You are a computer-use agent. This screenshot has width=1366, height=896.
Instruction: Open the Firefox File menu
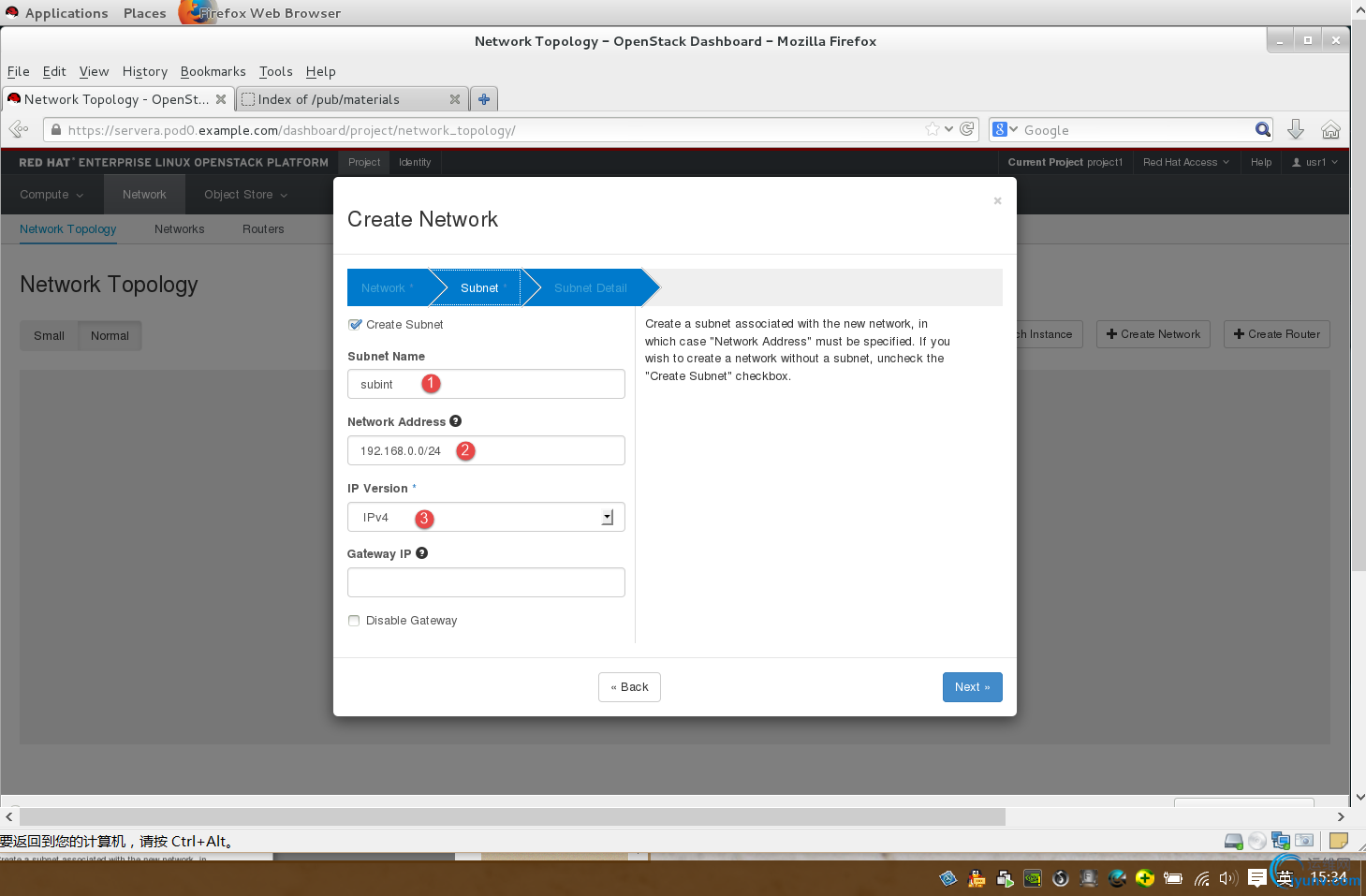[x=19, y=71]
